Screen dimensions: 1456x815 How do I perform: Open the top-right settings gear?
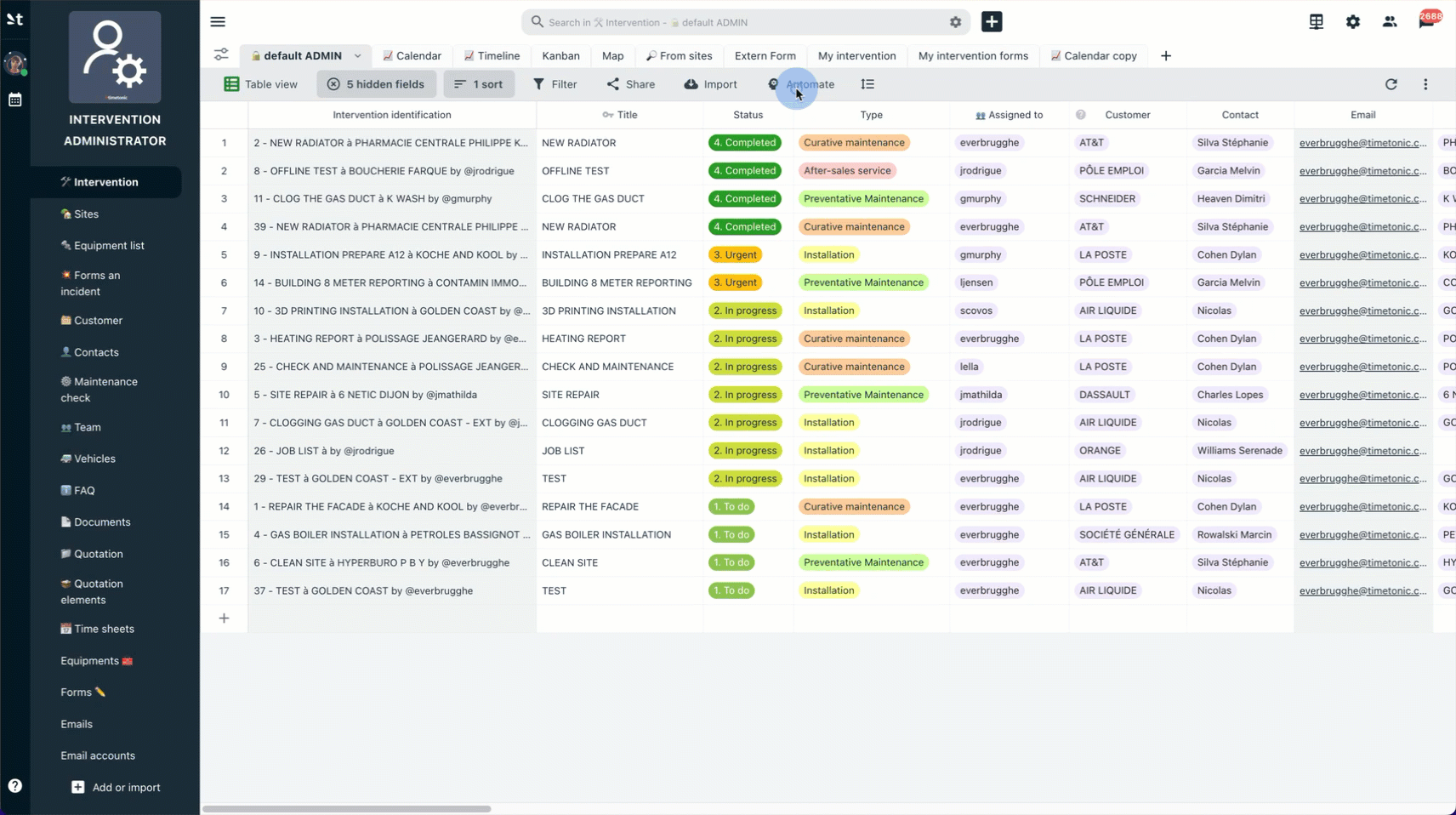tap(1352, 22)
